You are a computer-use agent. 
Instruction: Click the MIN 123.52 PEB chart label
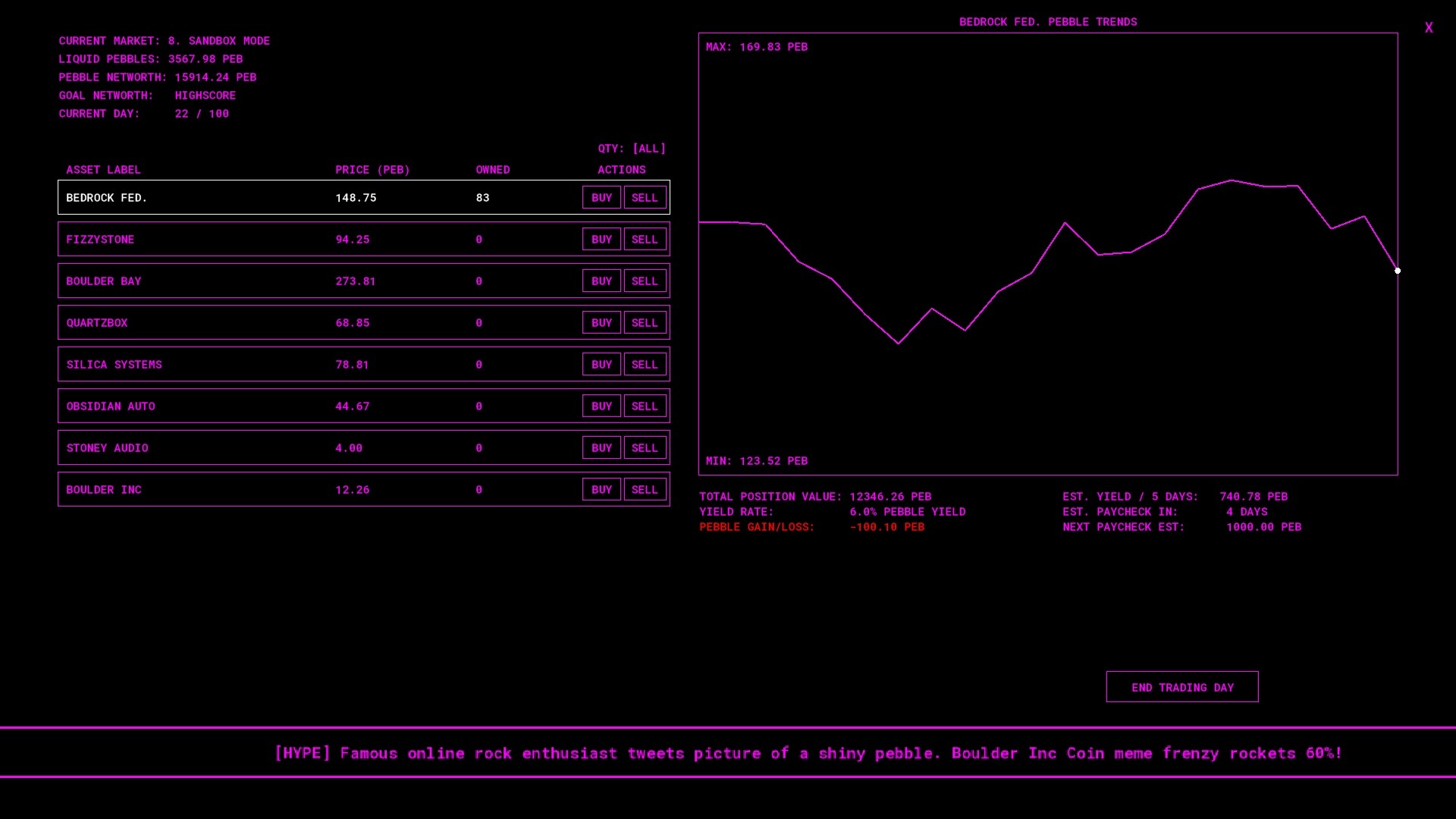click(x=757, y=461)
